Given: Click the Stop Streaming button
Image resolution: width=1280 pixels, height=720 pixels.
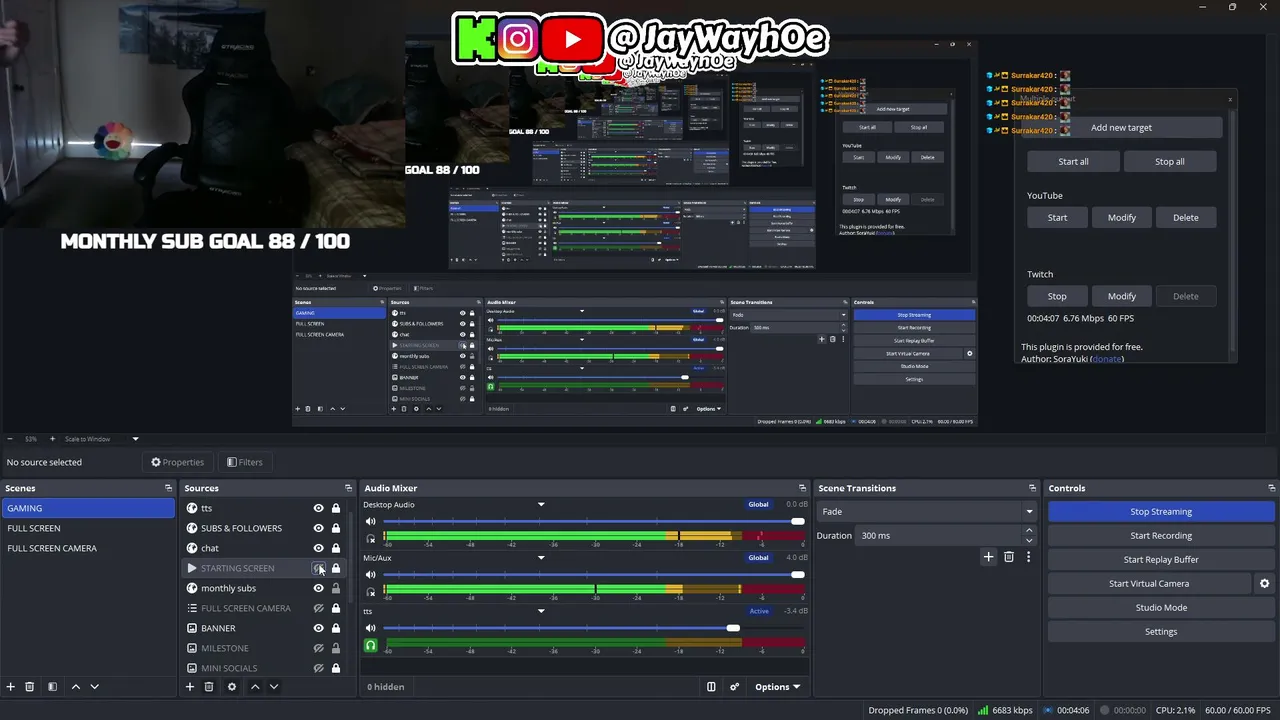Looking at the screenshot, I should [x=1161, y=512].
